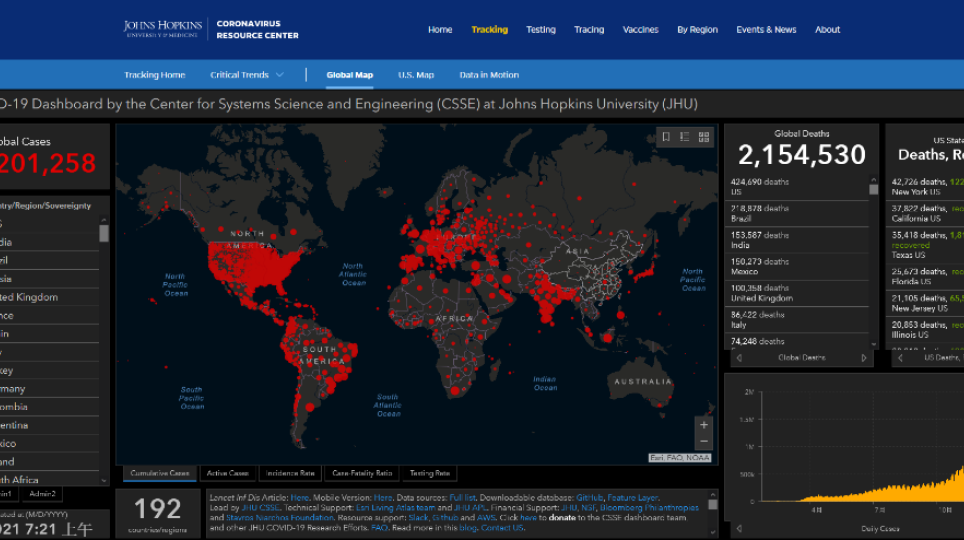
Task: Switch map layer to Case-Fatality Ratio
Action: pos(361,473)
